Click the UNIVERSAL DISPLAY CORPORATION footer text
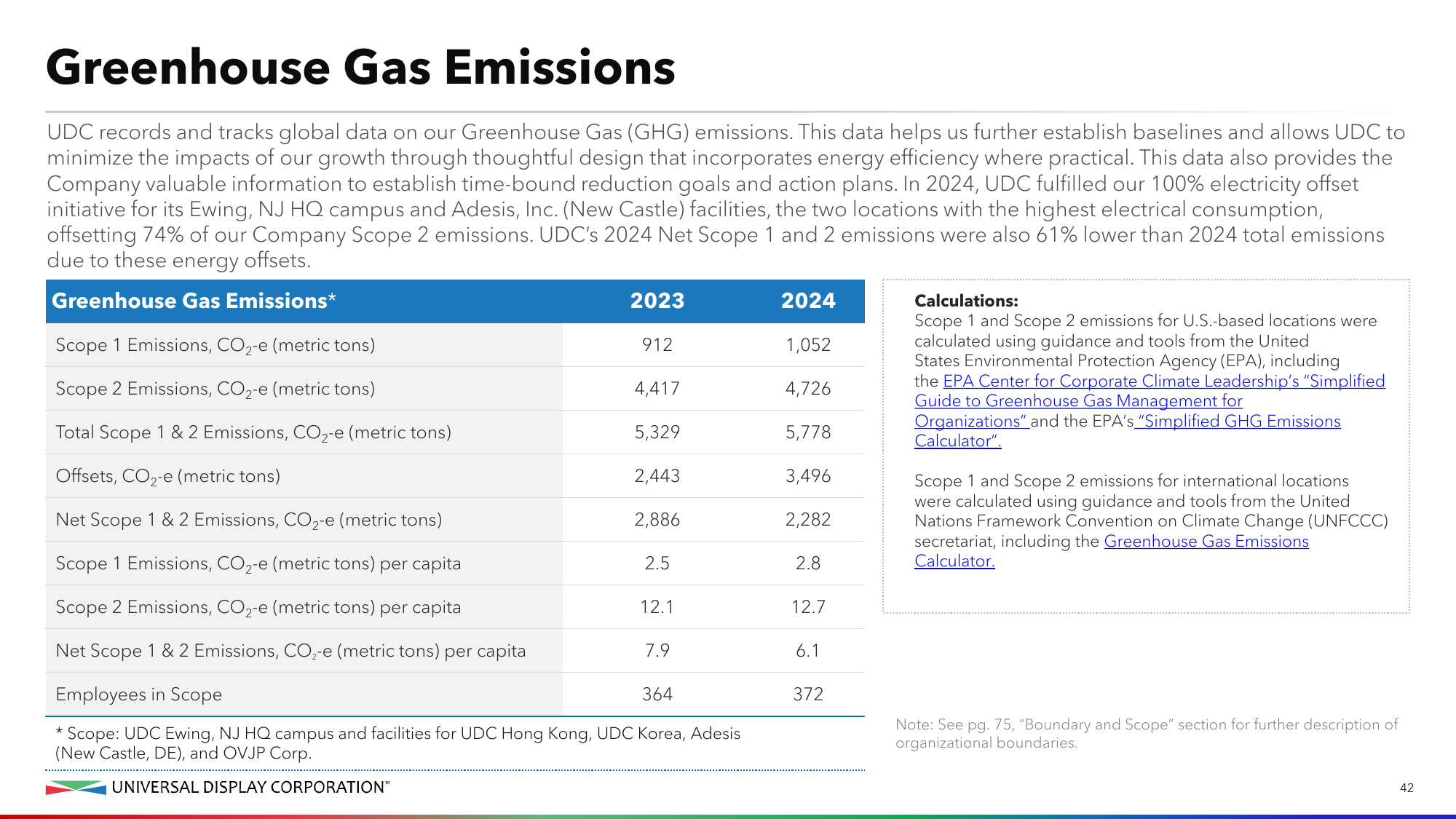The height and width of the screenshot is (819, 1456). click(250, 787)
